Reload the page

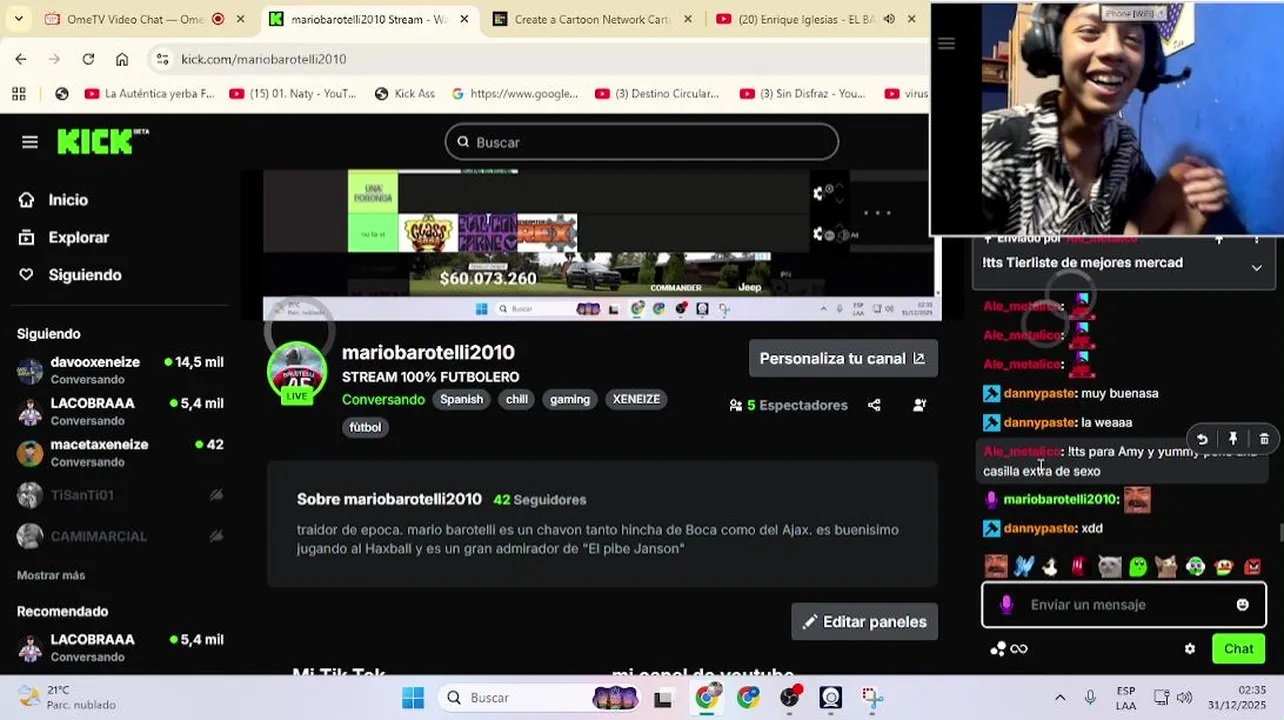click(x=88, y=59)
